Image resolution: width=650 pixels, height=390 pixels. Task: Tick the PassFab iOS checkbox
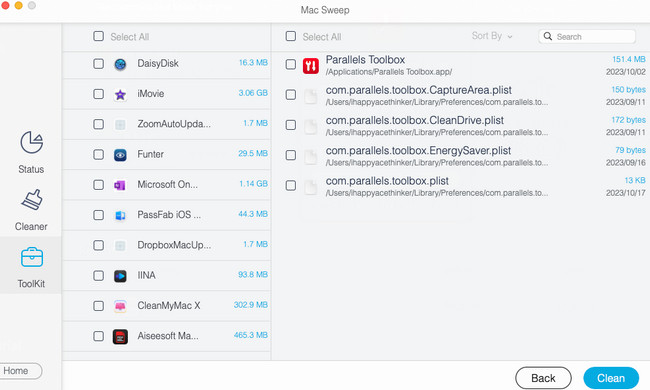click(99, 215)
